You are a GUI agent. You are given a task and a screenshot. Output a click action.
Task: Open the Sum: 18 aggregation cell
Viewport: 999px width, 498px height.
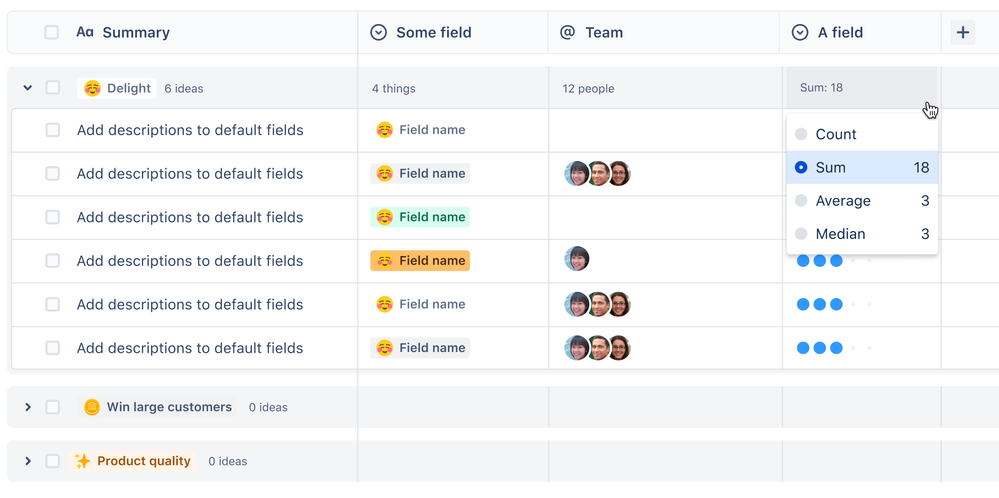pos(861,88)
